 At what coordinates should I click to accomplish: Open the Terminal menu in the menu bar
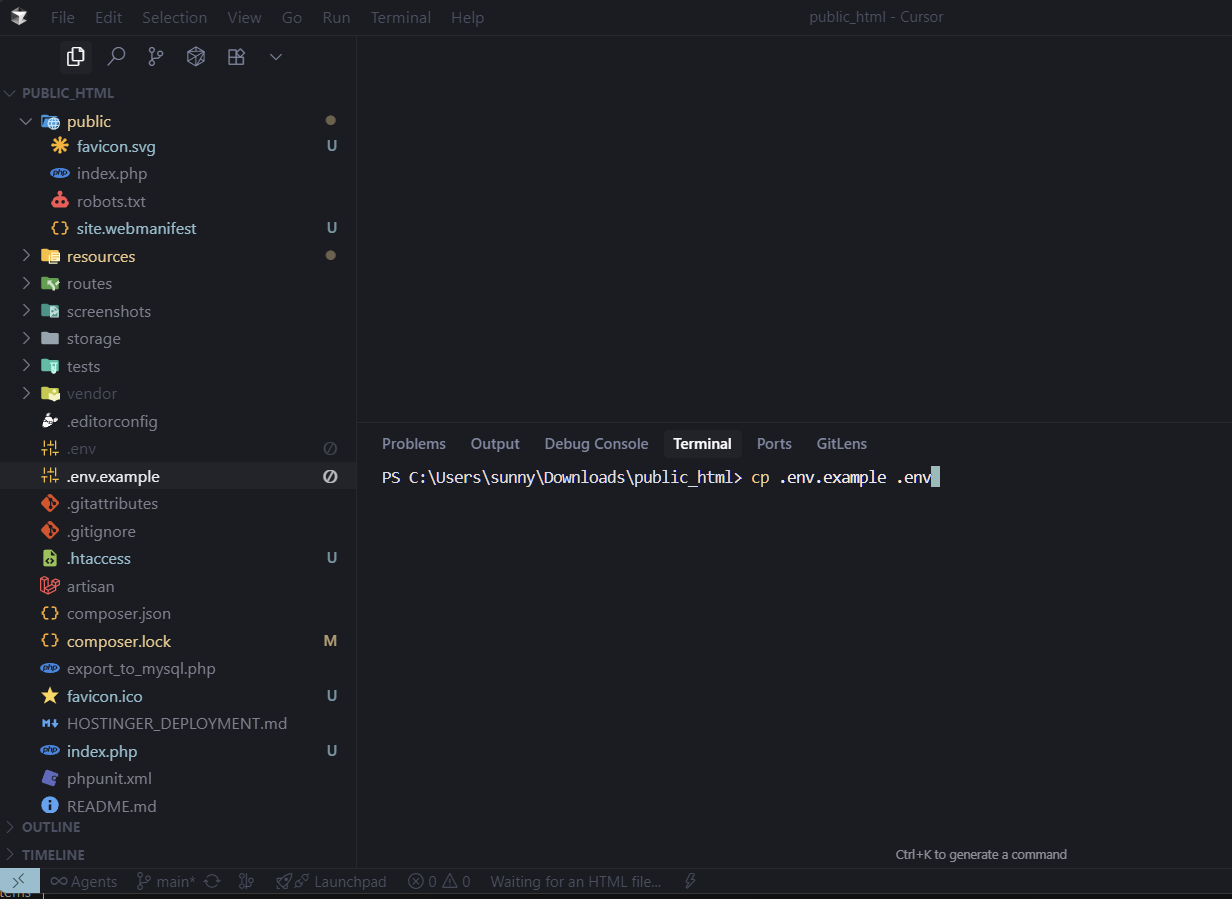click(400, 17)
